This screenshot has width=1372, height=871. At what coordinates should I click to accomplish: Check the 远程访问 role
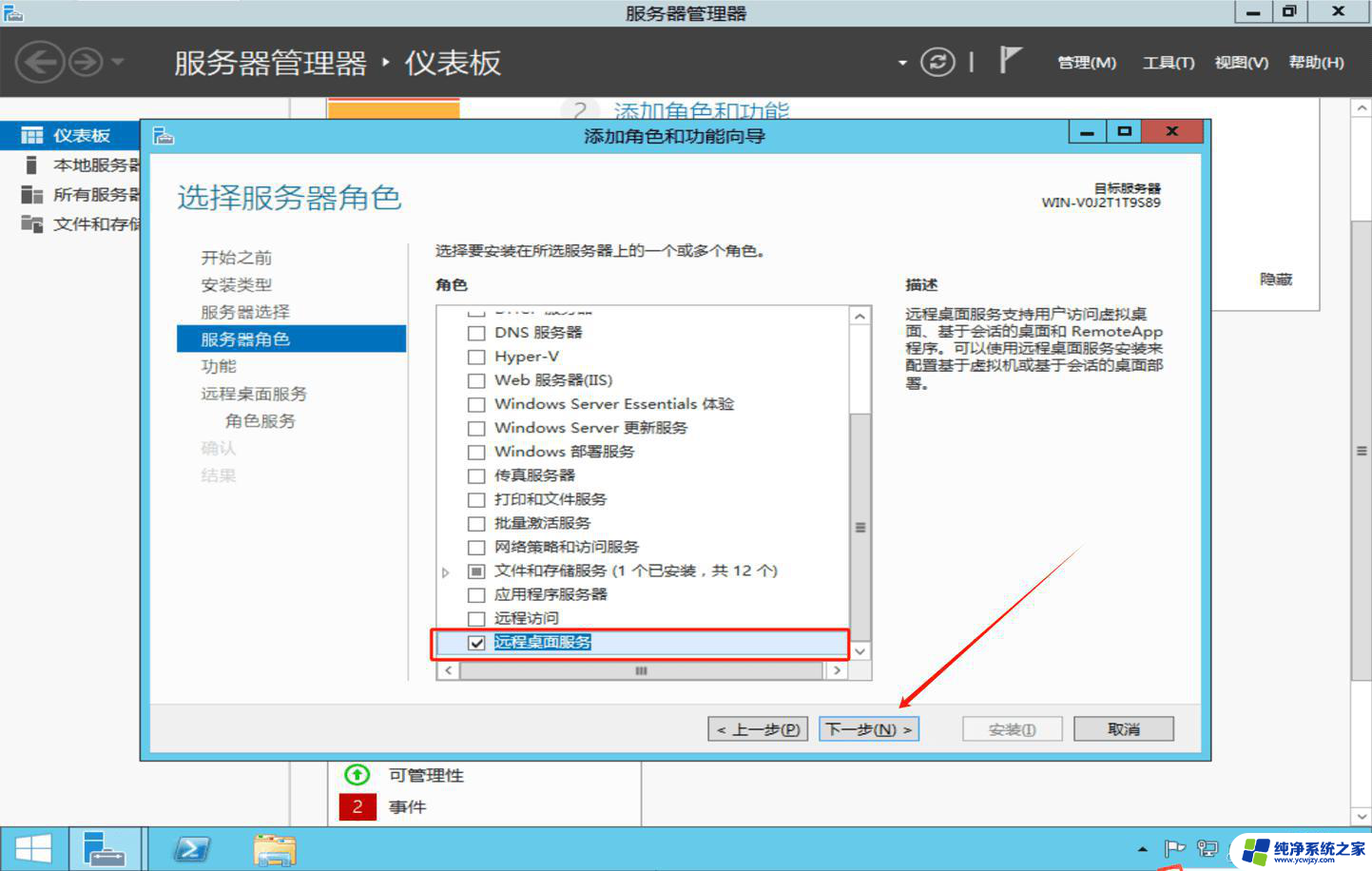pyautogui.click(x=476, y=619)
